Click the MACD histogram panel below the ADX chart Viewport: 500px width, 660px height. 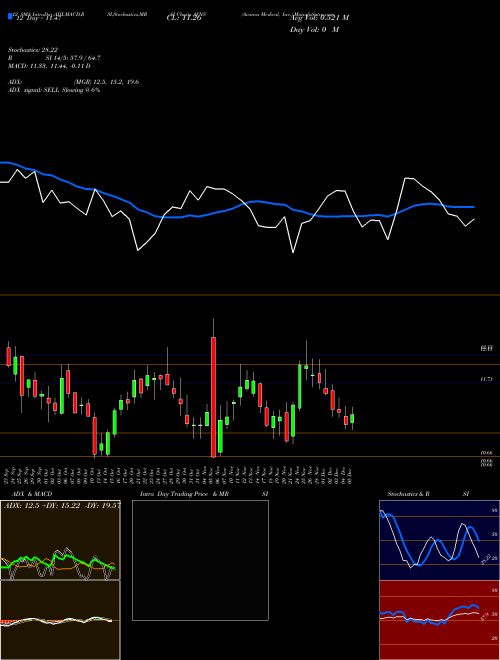pos(60,620)
